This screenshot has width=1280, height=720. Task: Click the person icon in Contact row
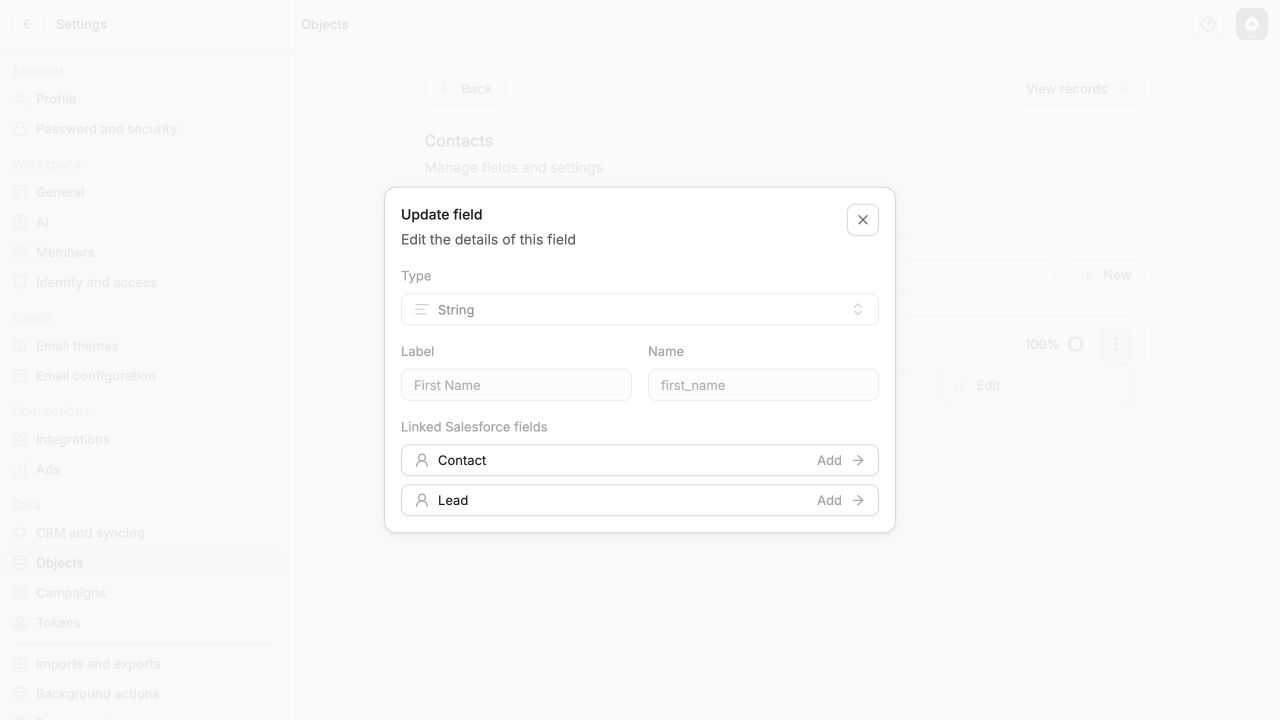[422, 460]
